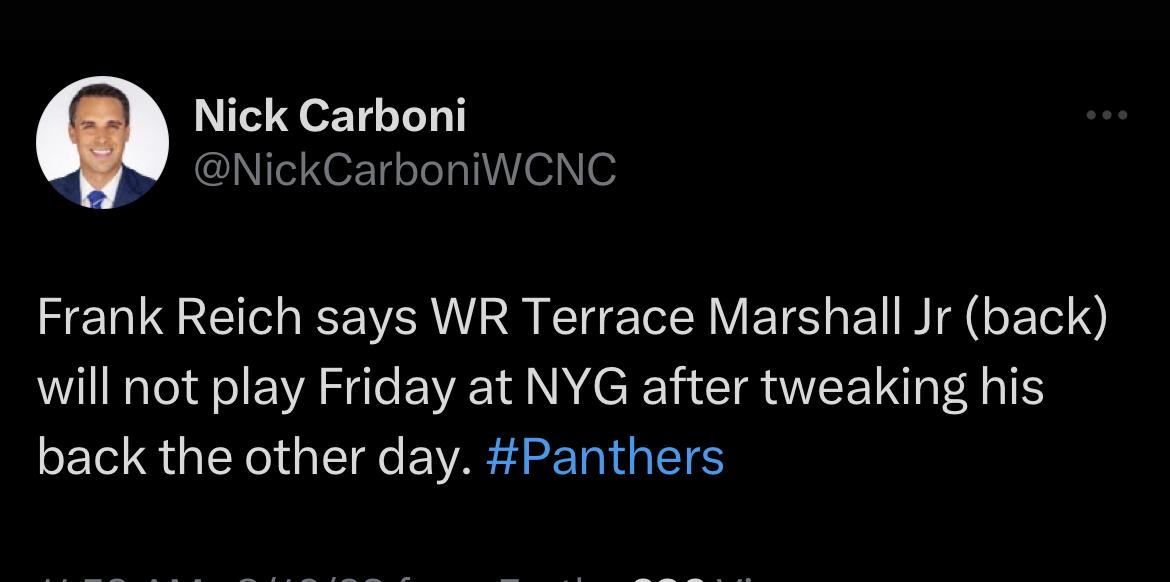
Task: Click the phrase "other day" on the last line
Action: (x=382, y=457)
